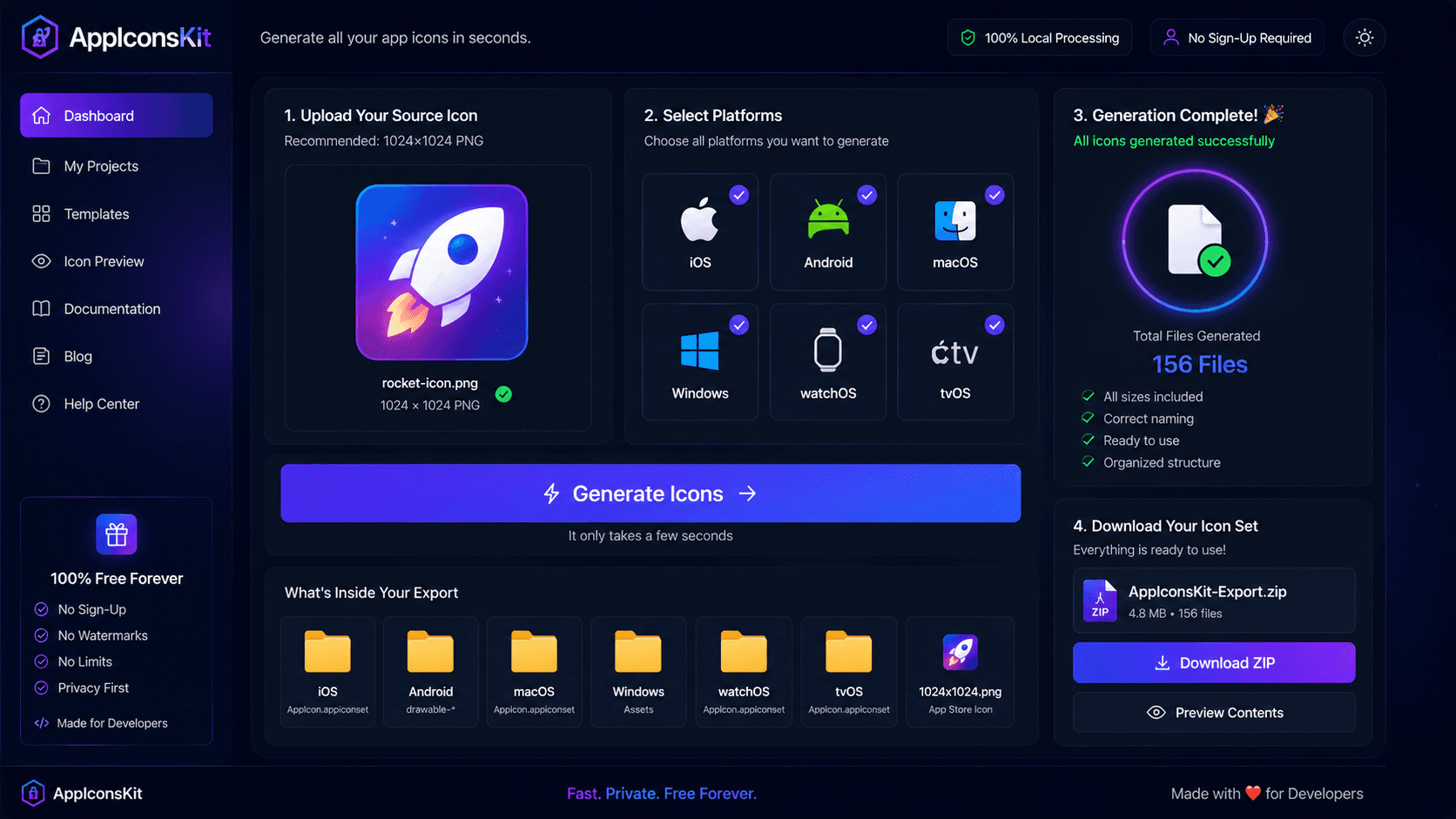1456x819 pixels.
Task: Toggle the Android platform checkbox
Action: pos(866,195)
